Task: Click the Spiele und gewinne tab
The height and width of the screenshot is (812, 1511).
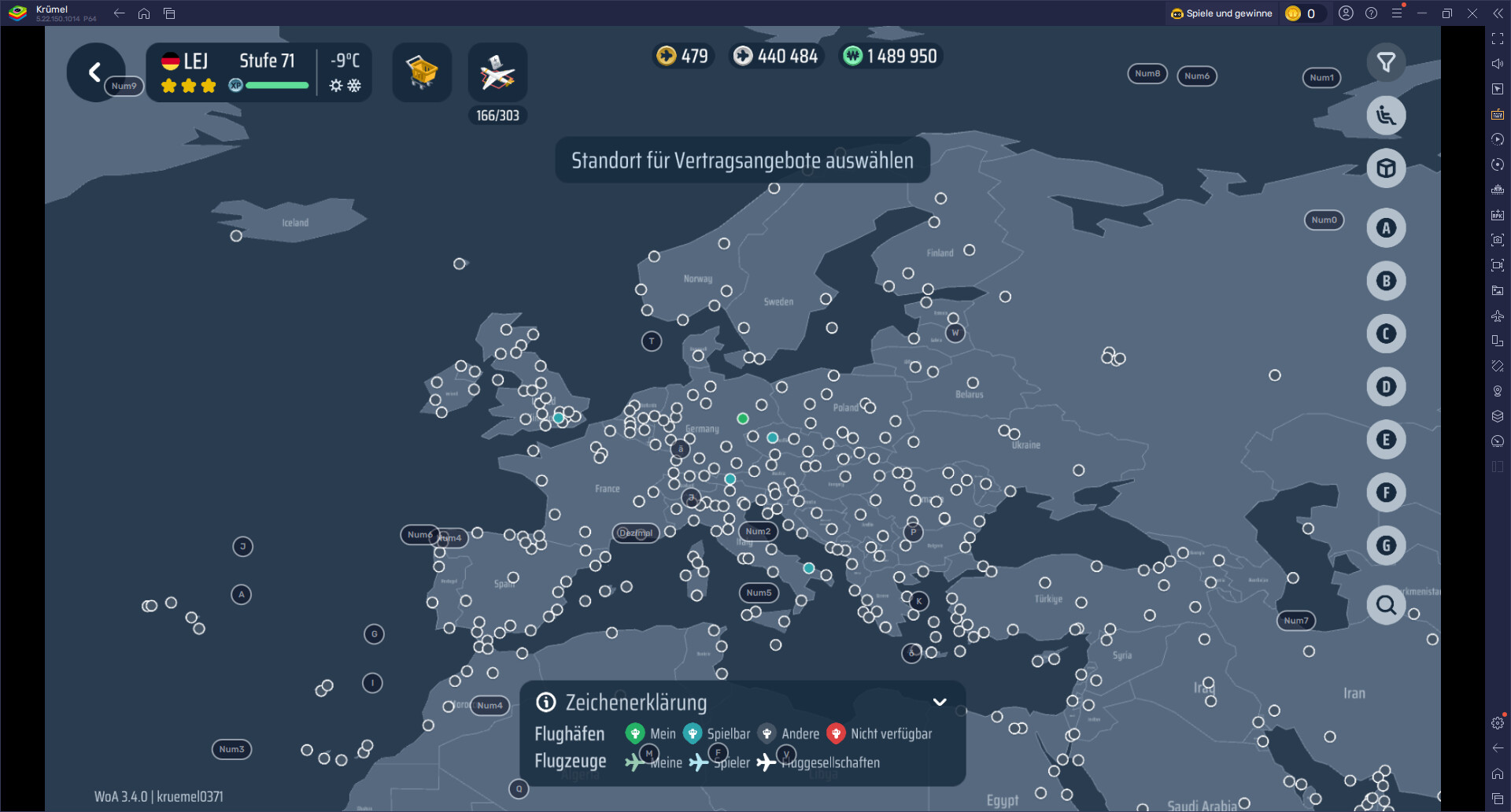Action: 1221,13
